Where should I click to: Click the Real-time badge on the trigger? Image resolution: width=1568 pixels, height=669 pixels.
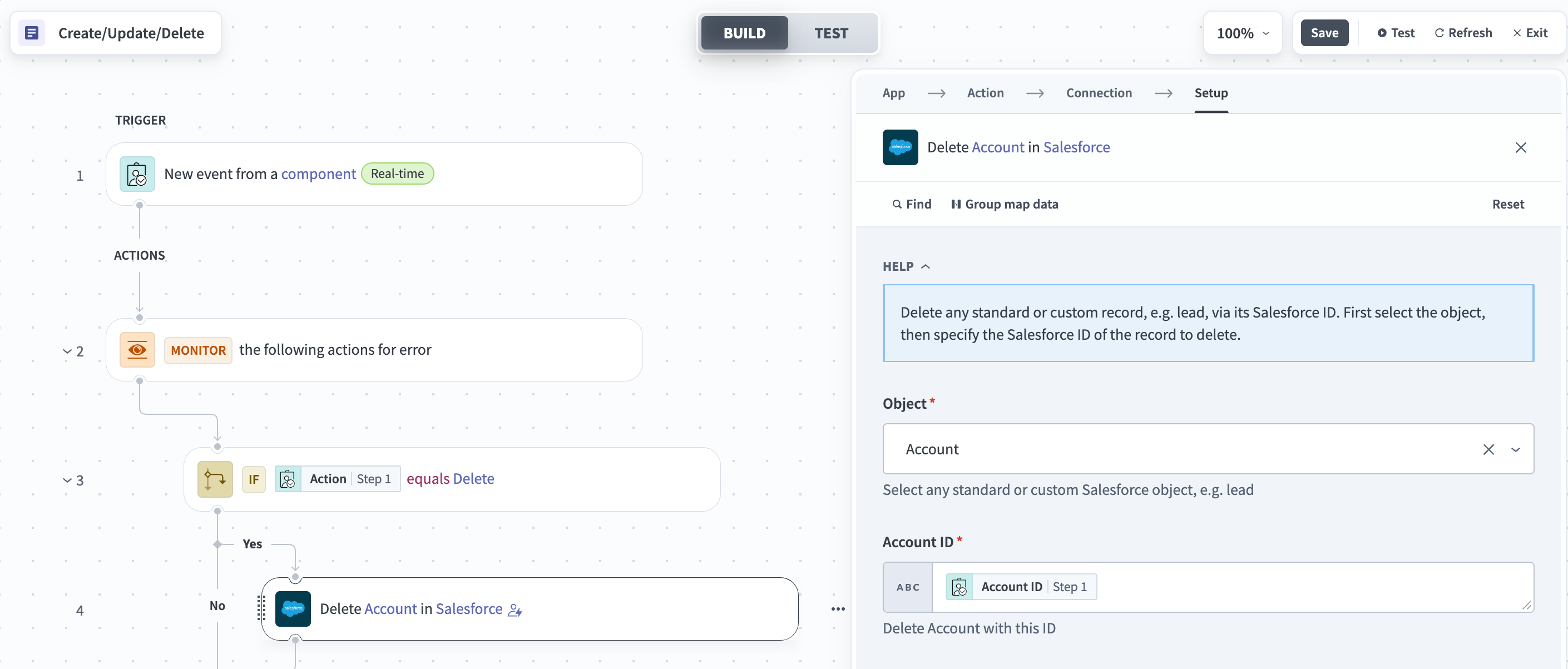coord(398,174)
